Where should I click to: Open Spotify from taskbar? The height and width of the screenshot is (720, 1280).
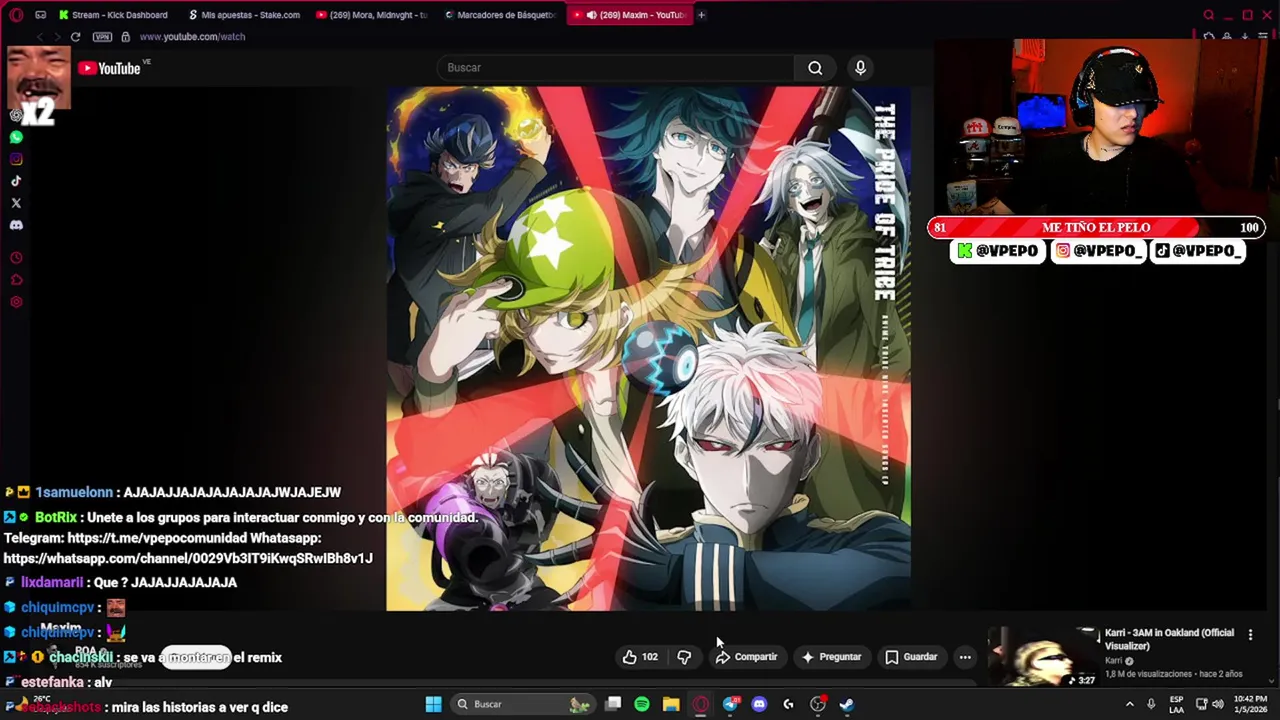pyautogui.click(x=642, y=704)
